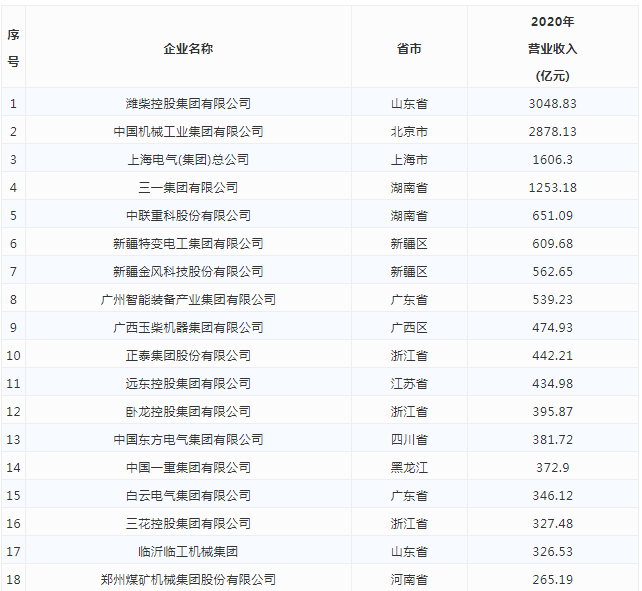Click revenue value 1606.3
The height and width of the screenshot is (591, 642).
552,159
